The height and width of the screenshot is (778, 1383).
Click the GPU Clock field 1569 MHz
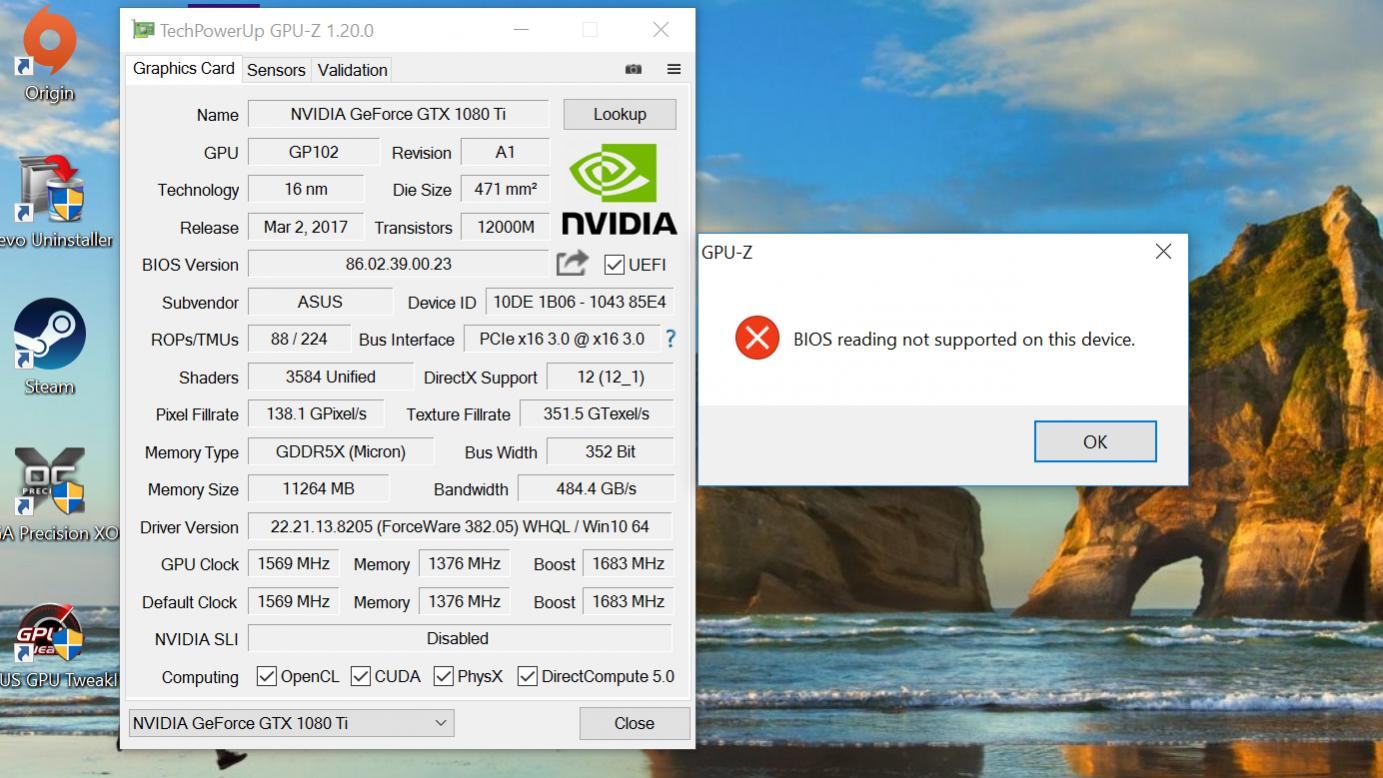[x=293, y=564]
